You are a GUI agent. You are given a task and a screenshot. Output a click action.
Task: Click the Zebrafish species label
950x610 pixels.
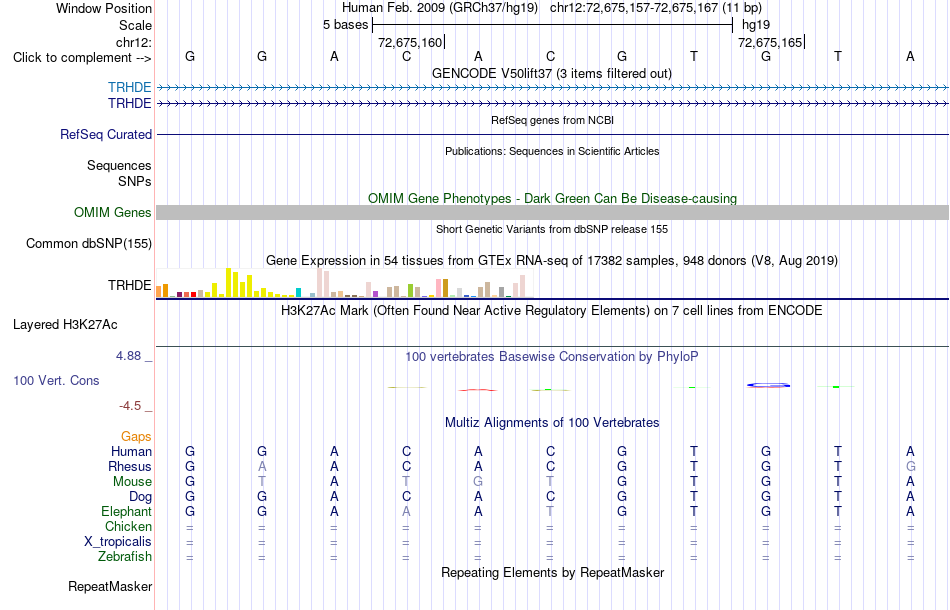125,556
